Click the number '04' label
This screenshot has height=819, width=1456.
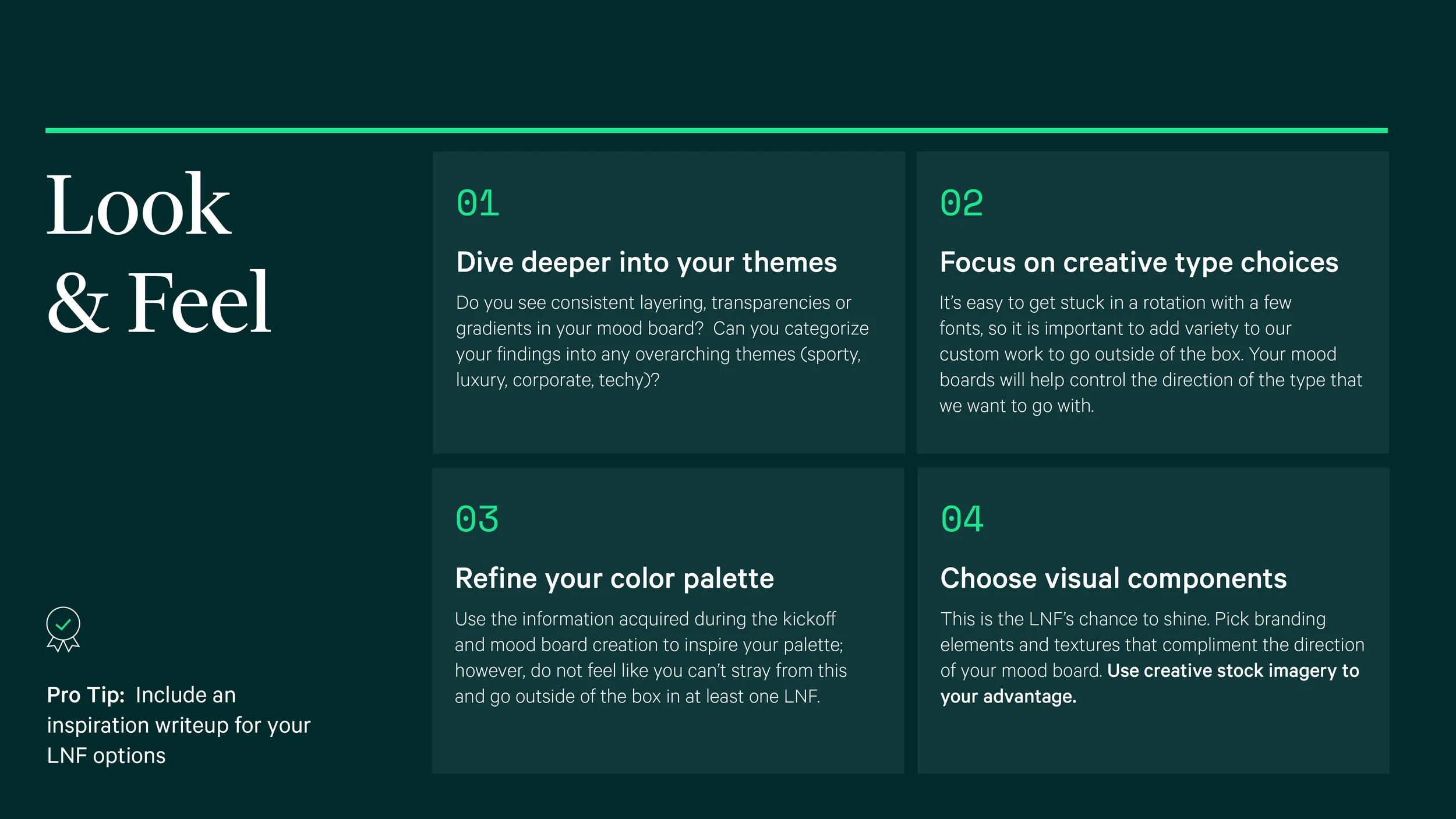(962, 519)
